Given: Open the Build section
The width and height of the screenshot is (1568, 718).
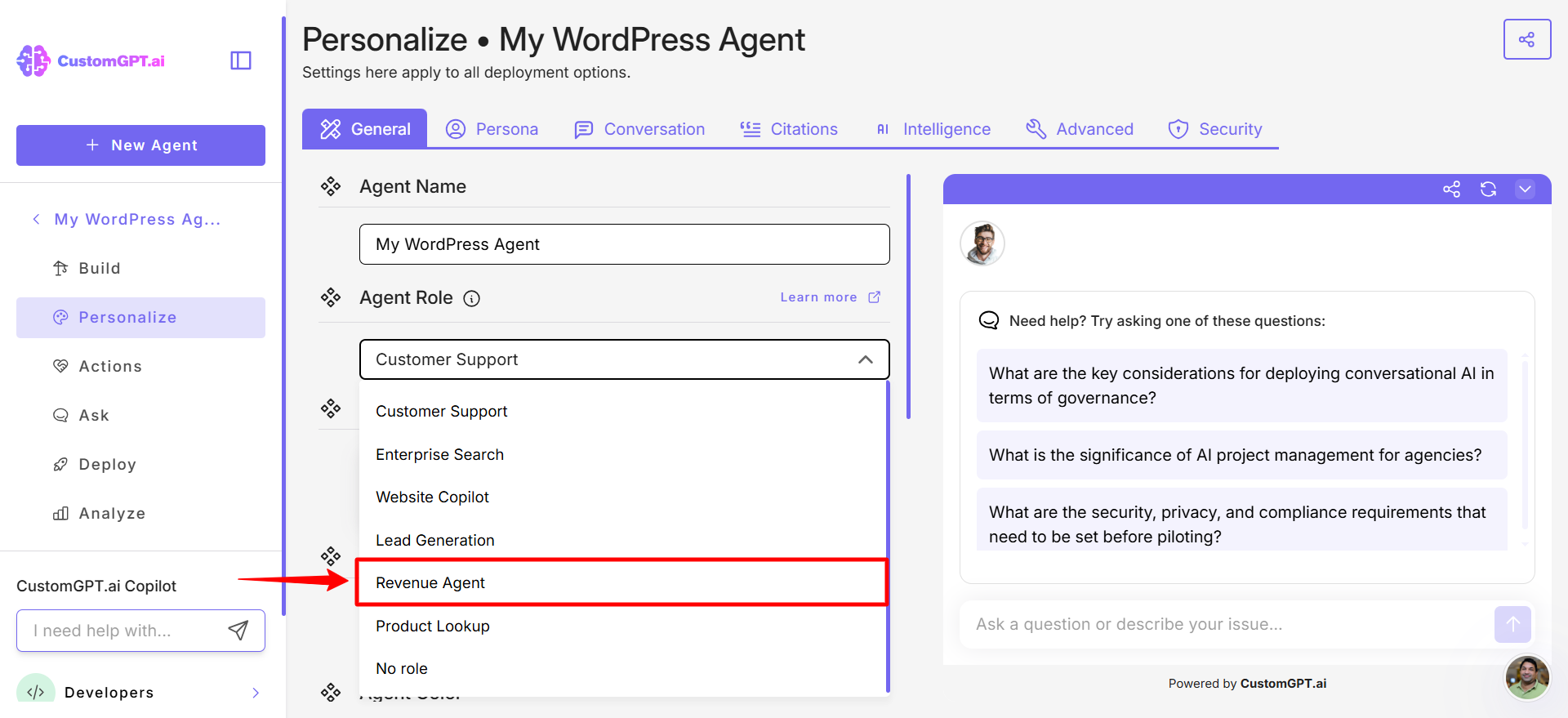Looking at the screenshot, I should [x=140, y=268].
